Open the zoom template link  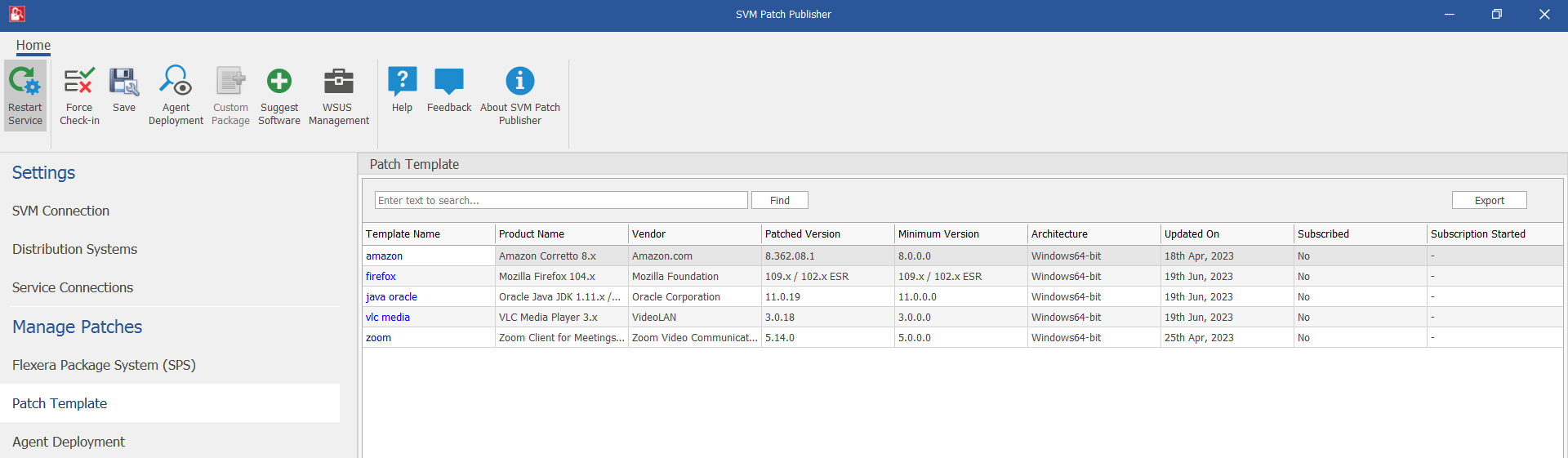[378, 338]
